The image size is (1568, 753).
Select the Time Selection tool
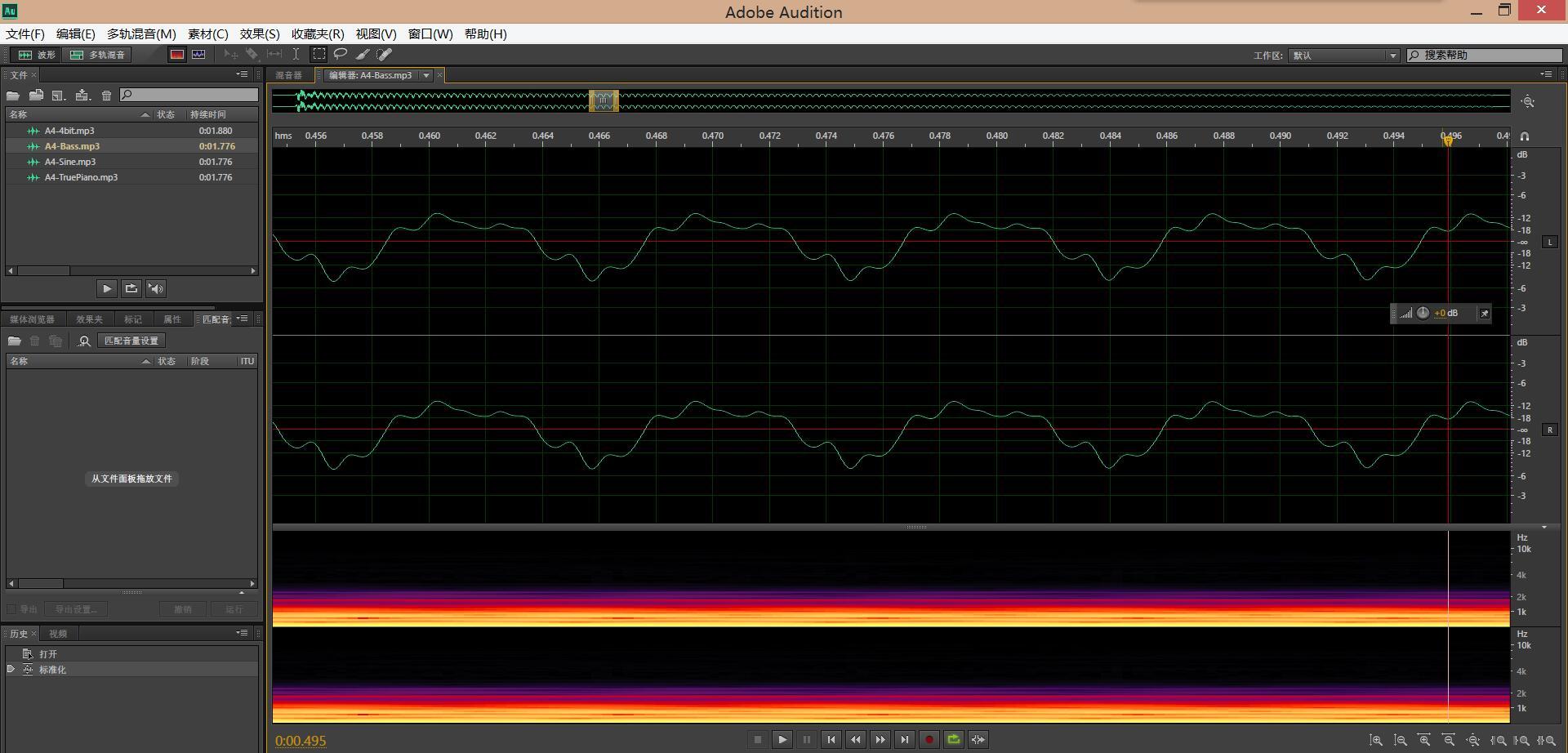(296, 55)
